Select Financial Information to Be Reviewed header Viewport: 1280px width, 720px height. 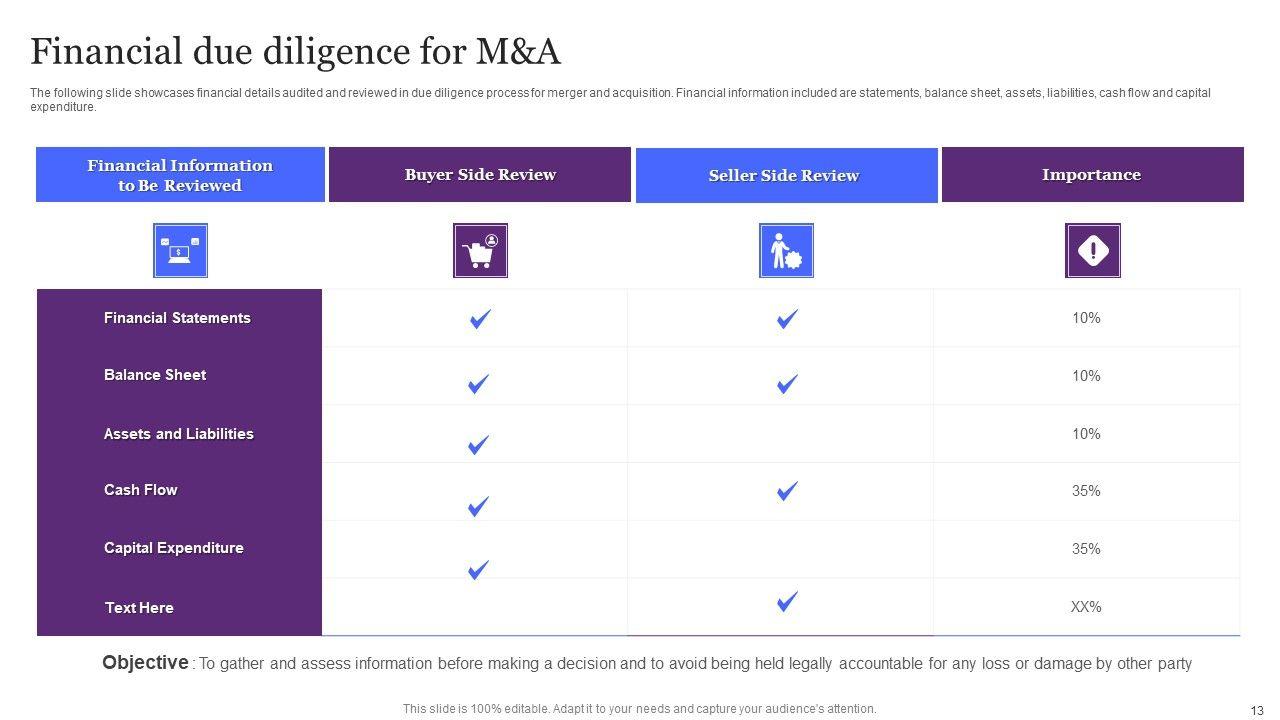click(180, 175)
